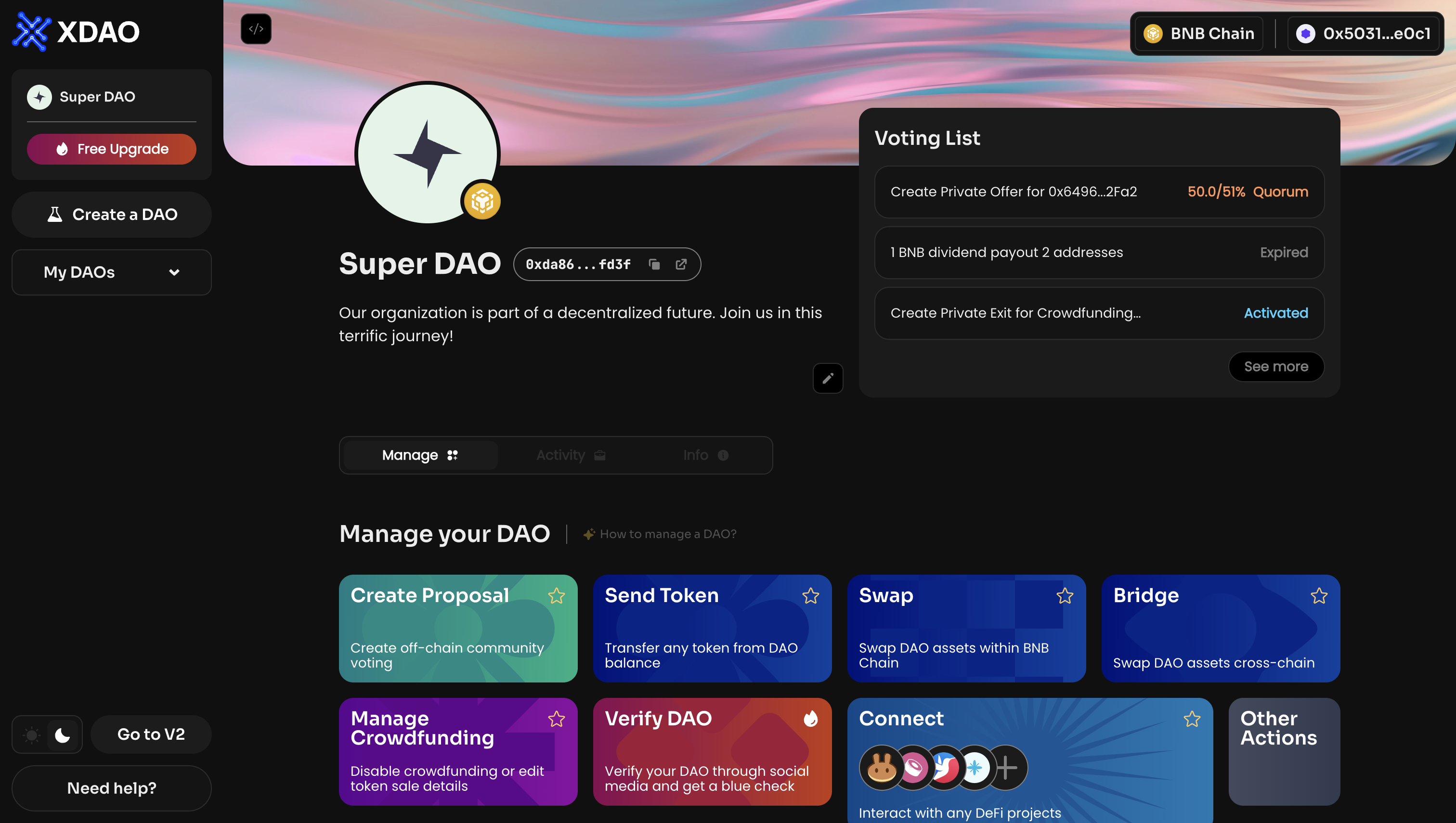This screenshot has height=823, width=1456.
Task: Switch to light theme sun icon
Action: pos(32,735)
